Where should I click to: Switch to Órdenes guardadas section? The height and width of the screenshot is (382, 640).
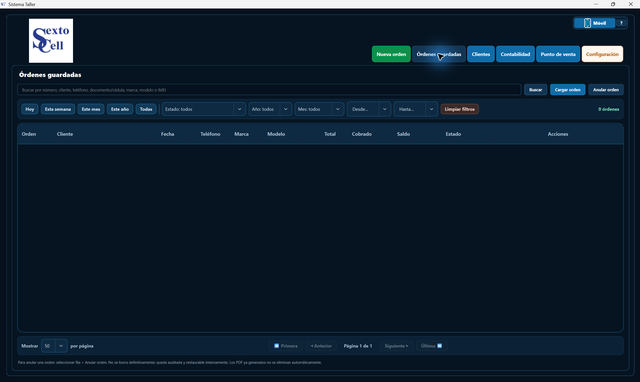click(x=439, y=54)
